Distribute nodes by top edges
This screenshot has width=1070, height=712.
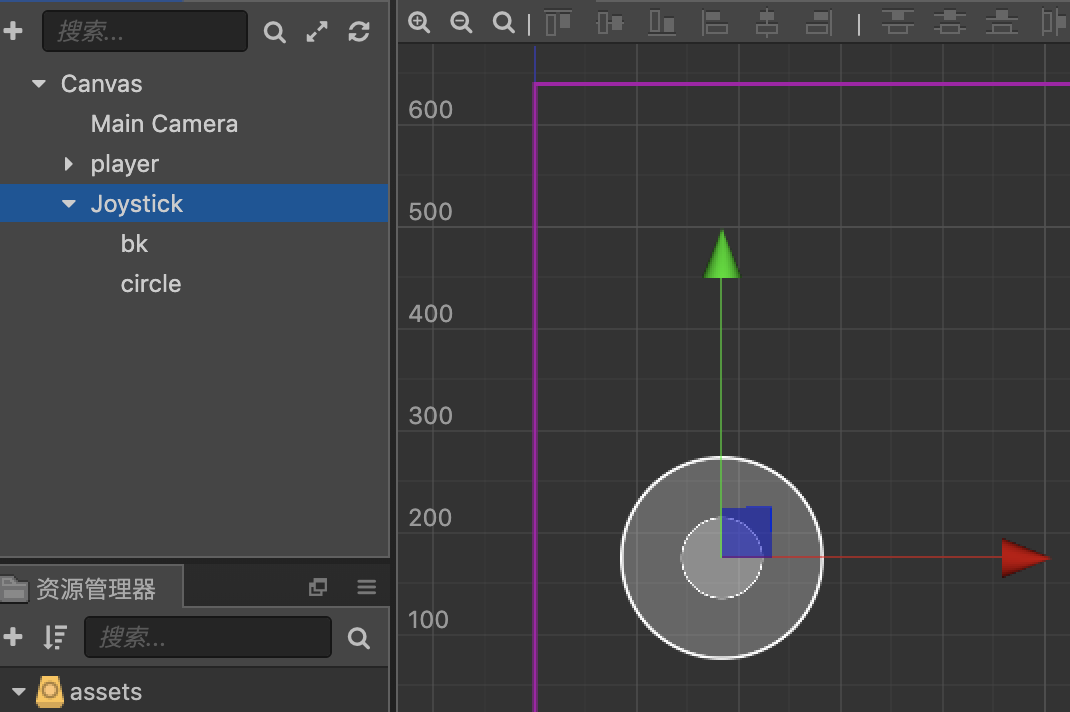pos(897,23)
